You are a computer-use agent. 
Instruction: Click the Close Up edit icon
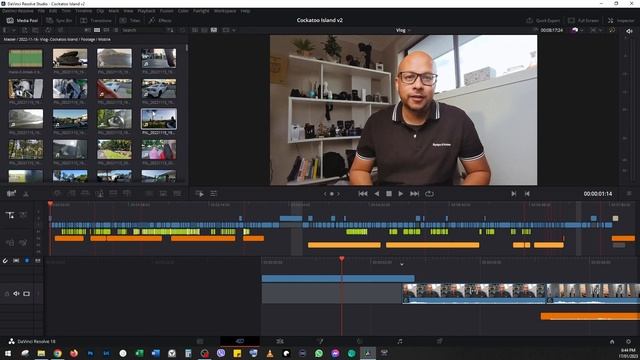click(x=99, y=193)
